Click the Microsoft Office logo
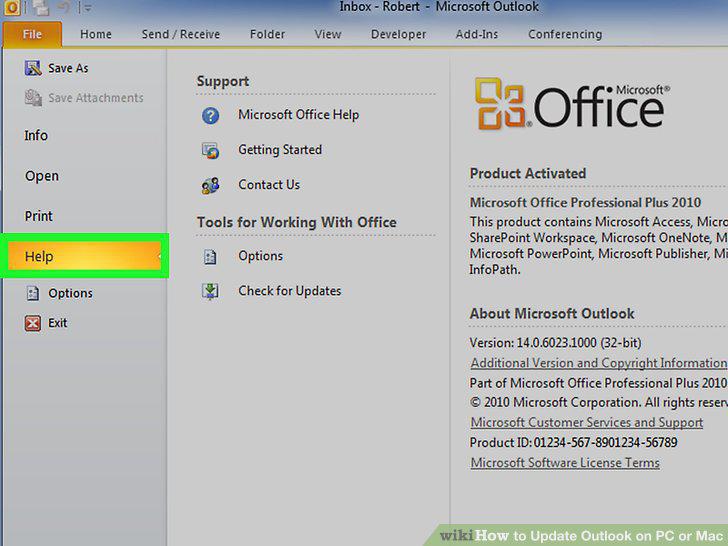Screen dimensions: 728x546 tap(572, 104)
